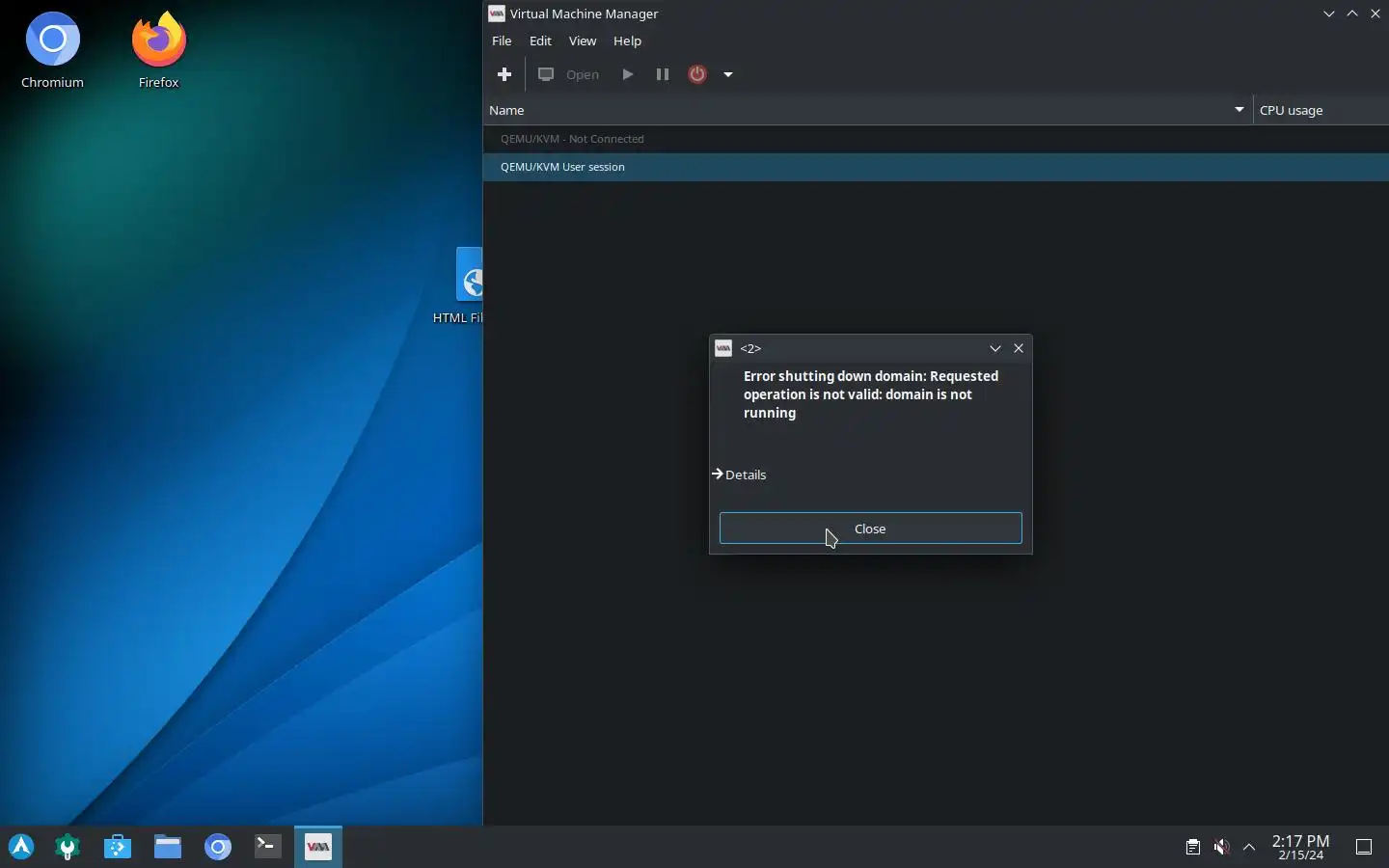
Task: Click the Virtual Machine Manager taskbar entry
Action: (x=318, y=847)
